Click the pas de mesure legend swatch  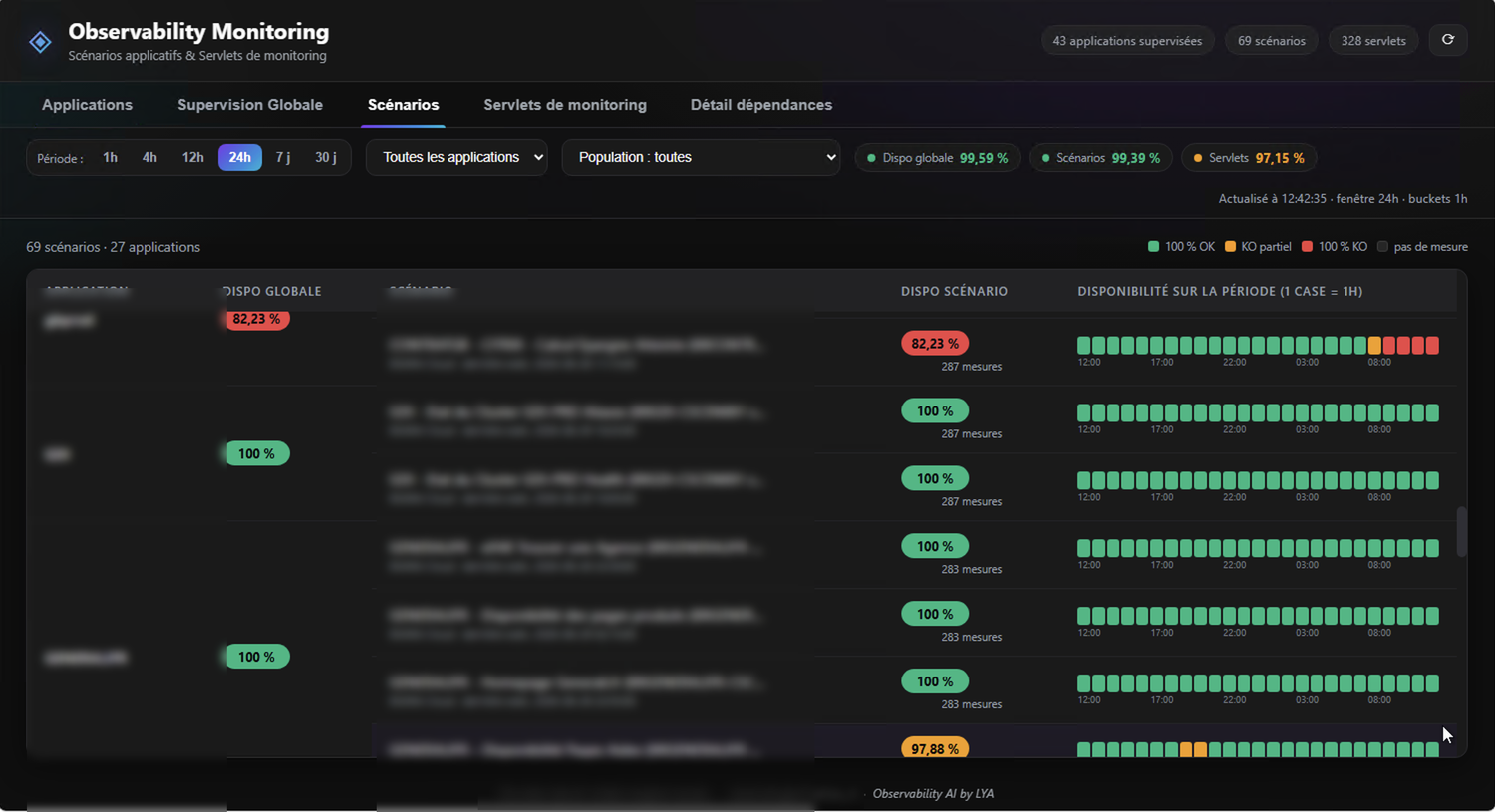(x=1382, y=246)
